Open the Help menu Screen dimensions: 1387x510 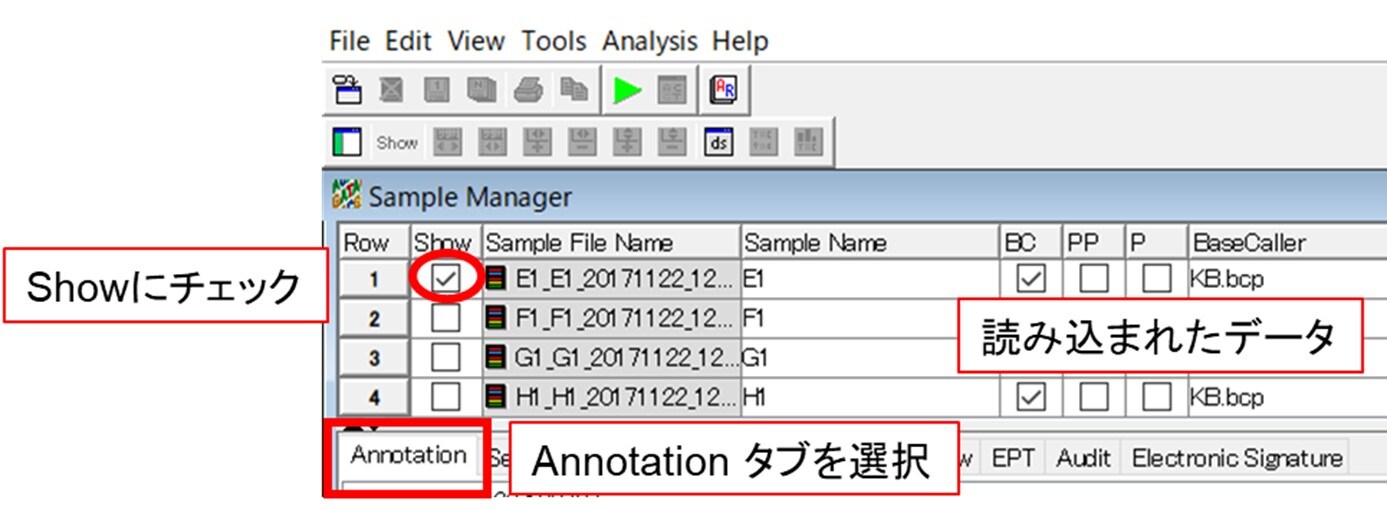(740, 42)
